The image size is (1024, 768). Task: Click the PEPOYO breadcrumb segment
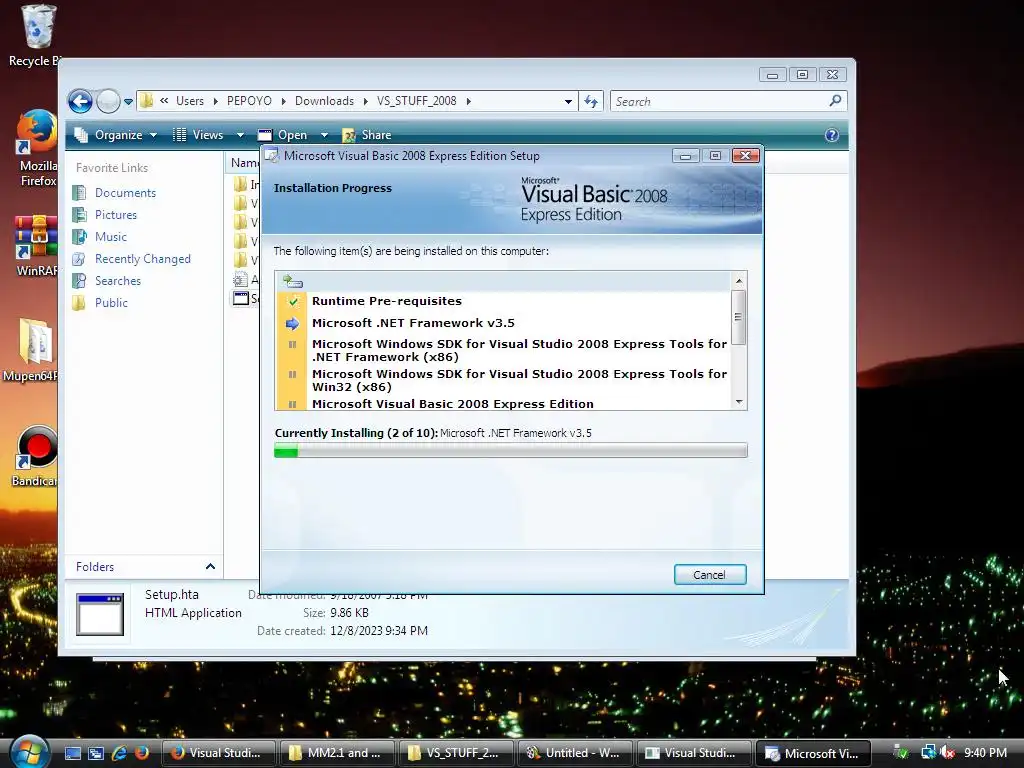[249, 101]
